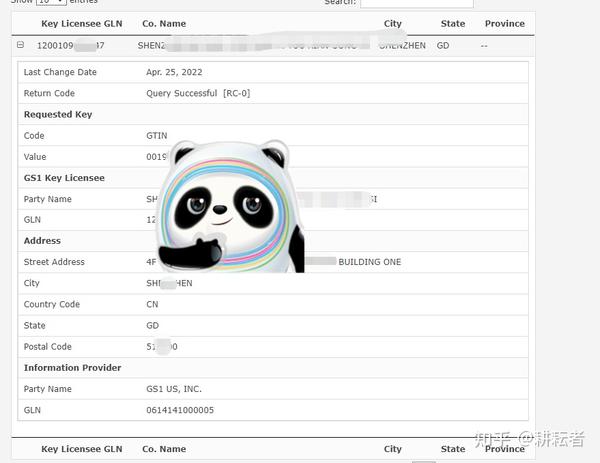The image size is (600, 463).
Task: Click 'BUILDING ONE' in street address
Action: (x=370, y=262)
